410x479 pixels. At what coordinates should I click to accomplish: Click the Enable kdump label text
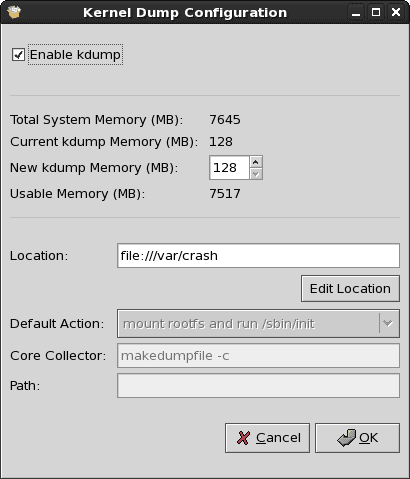(x=75, y=55)
